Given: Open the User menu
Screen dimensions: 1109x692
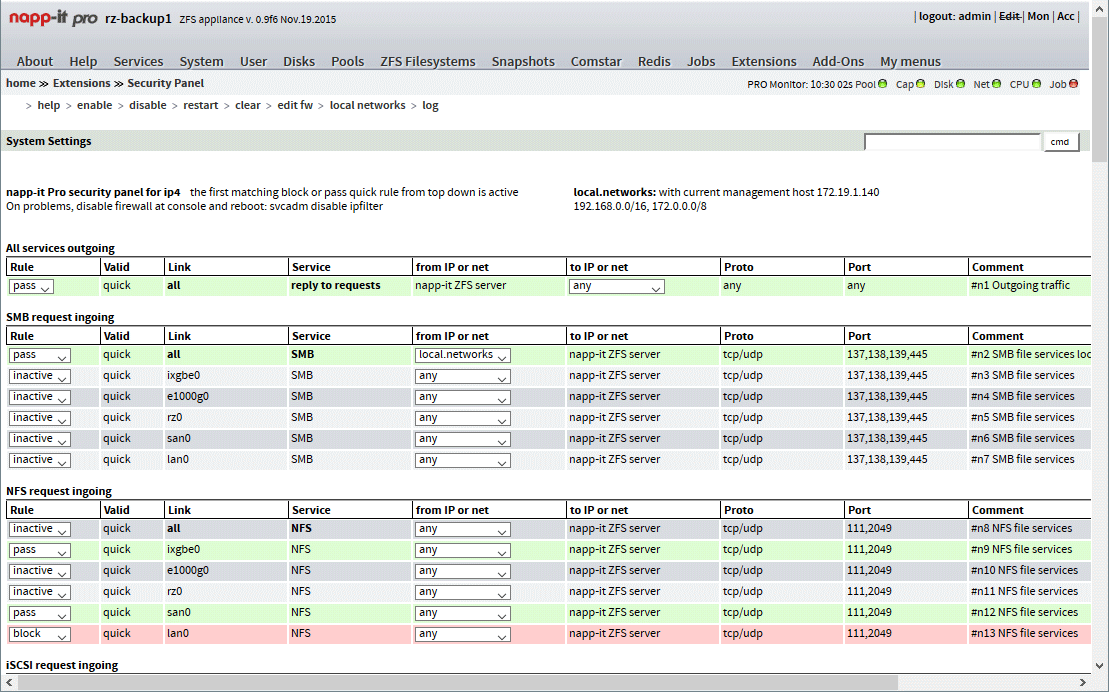Looking at the screenshot, I should (x=253, y=62).
